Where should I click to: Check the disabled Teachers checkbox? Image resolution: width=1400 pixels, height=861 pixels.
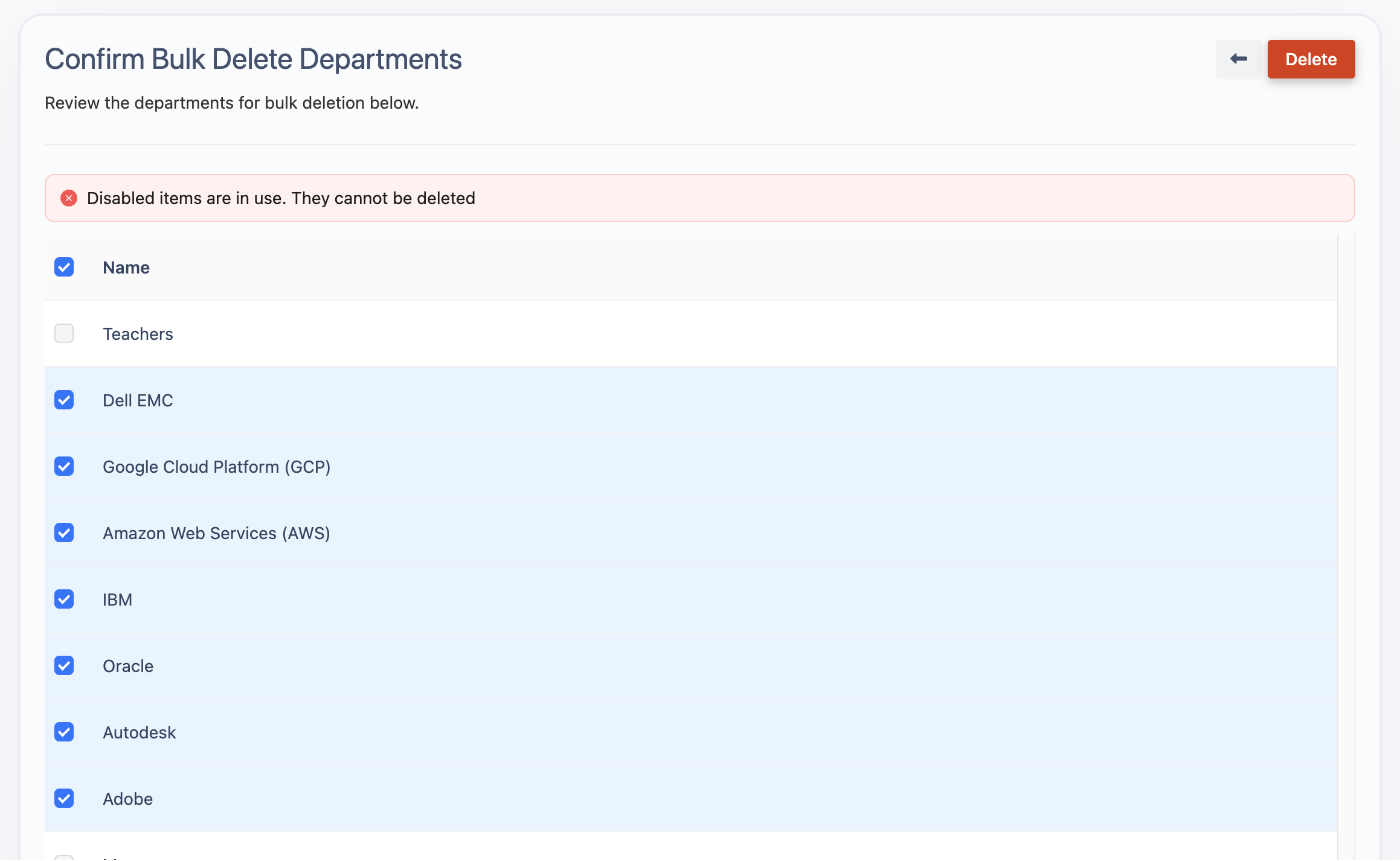64,333
